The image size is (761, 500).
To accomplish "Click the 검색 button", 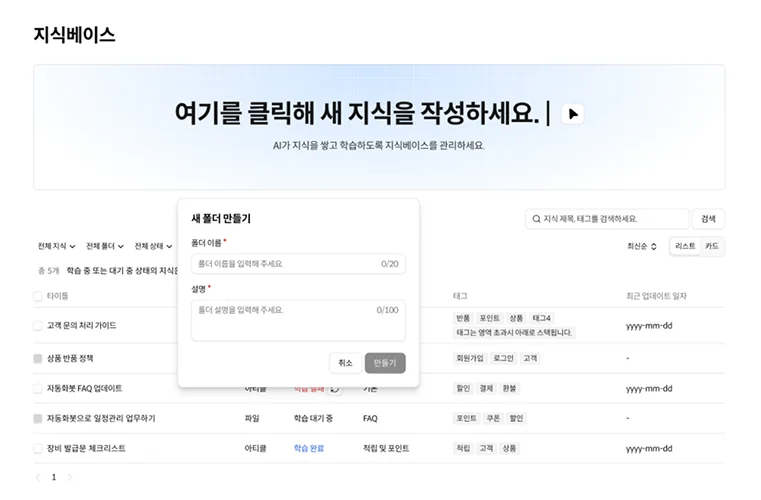I will [x=708, y=219].
